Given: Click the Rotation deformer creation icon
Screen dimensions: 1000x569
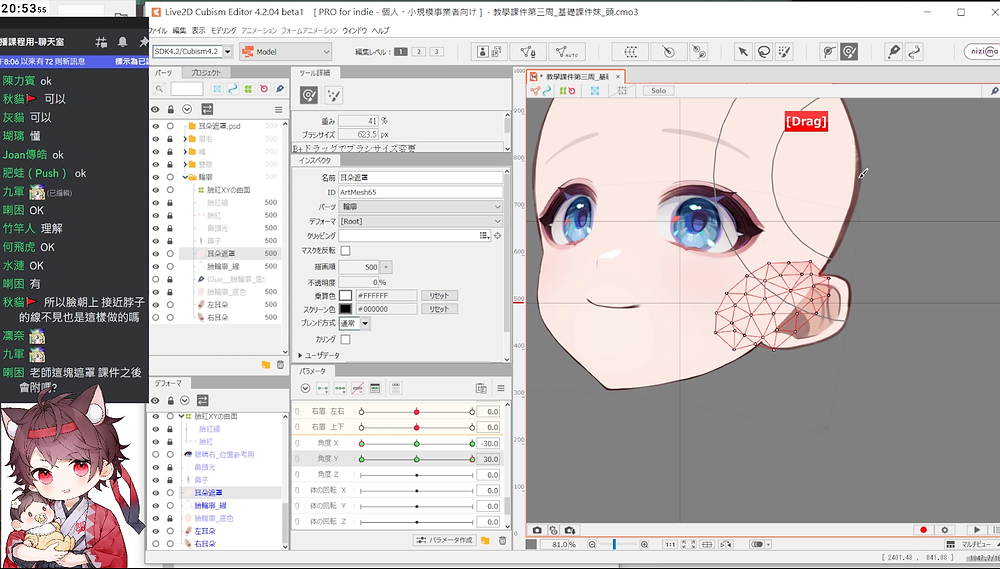Looking at the screenshot, I should click(x=668, y=52).
